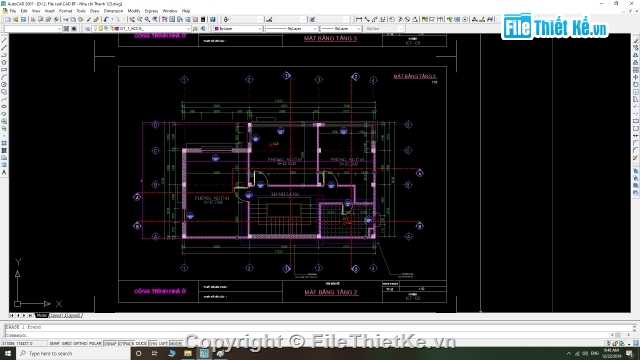Image resolution: width=640 pixels, height=360 pixels.
Task: Click the MODEL button in status bar
Action: (176, 344)
